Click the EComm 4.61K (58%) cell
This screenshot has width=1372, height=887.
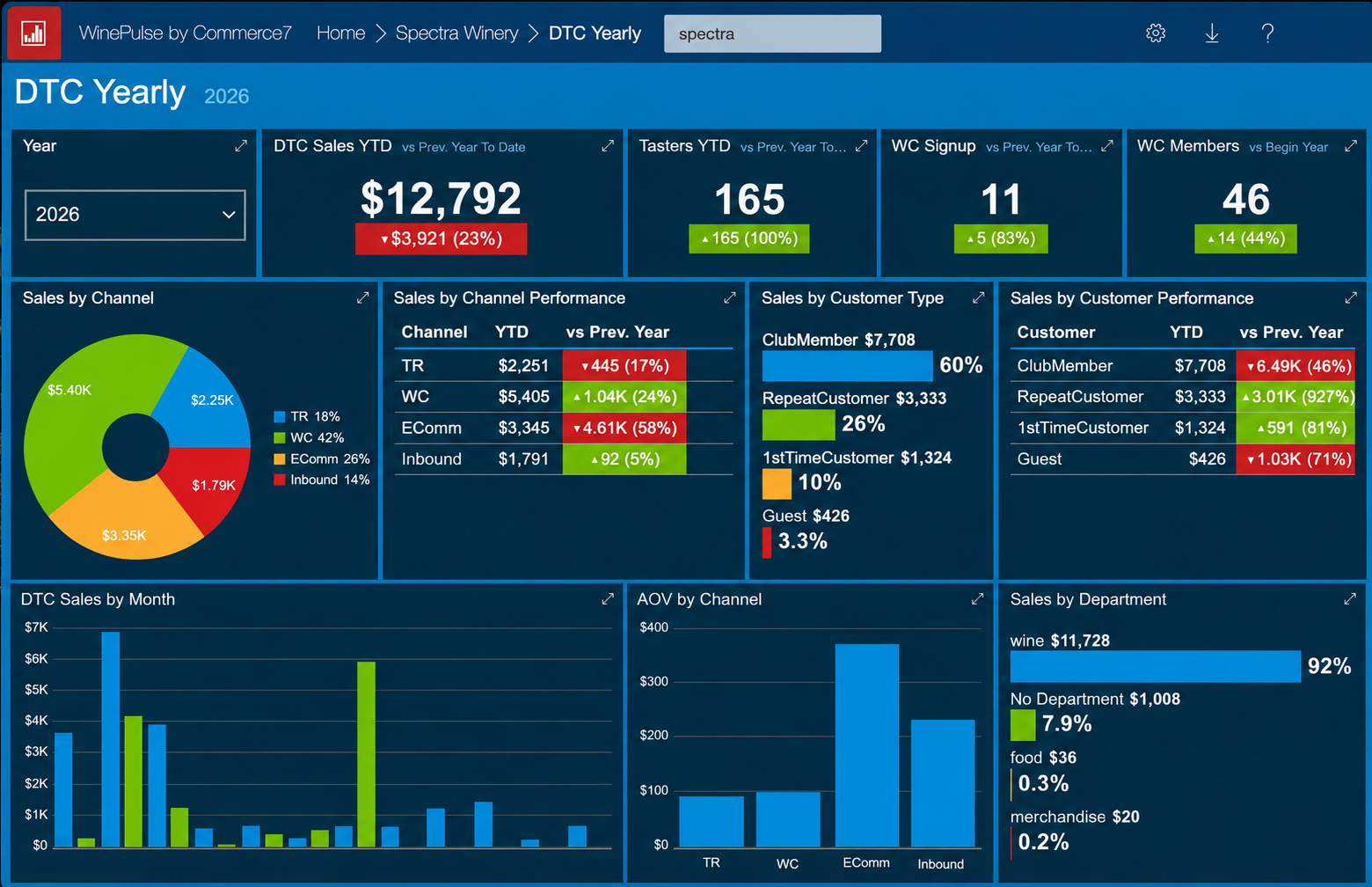pos(624,428)
